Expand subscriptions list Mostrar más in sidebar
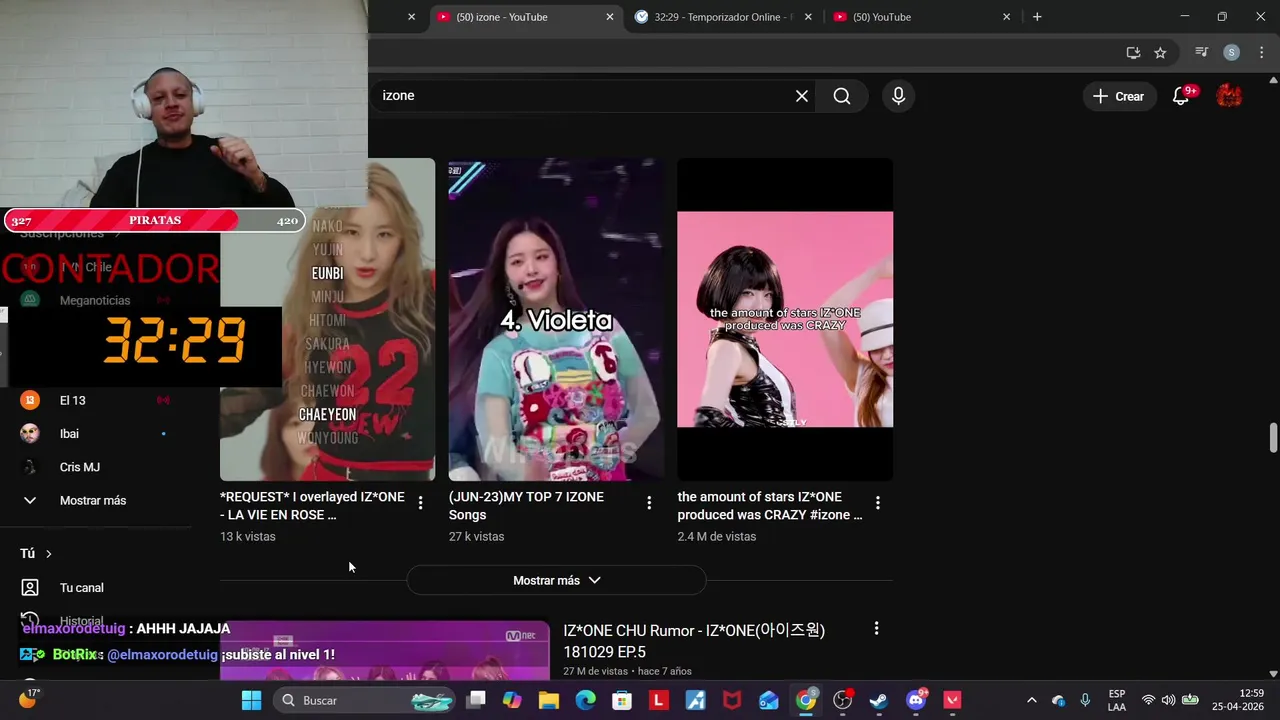Screen dimensions: 1280x720 point(93,500)
